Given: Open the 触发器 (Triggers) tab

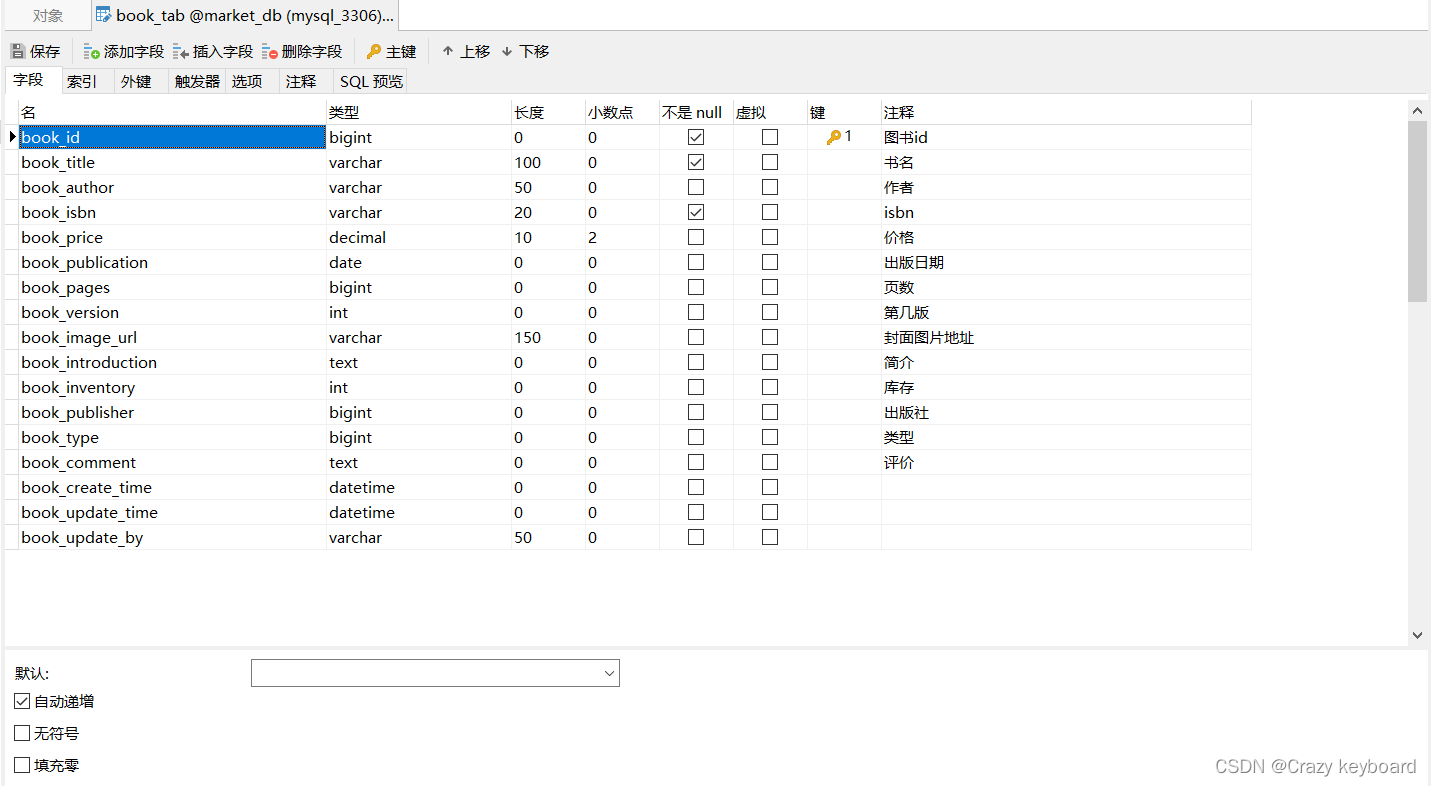Looking at the screenshot, I should (x=197, y=82).
